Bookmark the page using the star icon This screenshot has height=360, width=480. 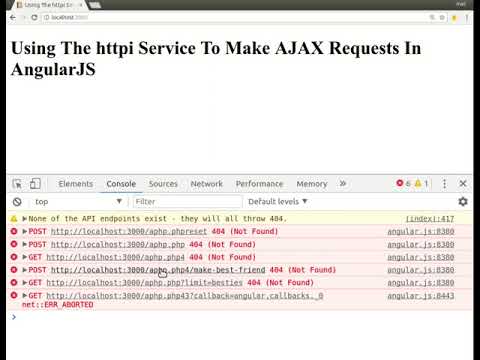(x=442, y=17)
